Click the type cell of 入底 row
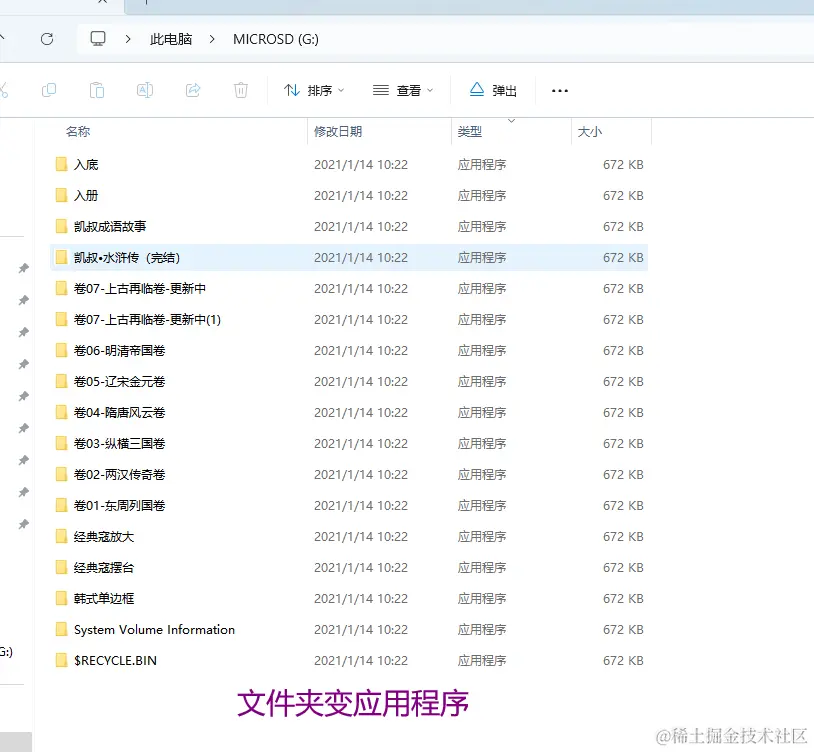Screen dimensions: 814x752 (482, 165)
